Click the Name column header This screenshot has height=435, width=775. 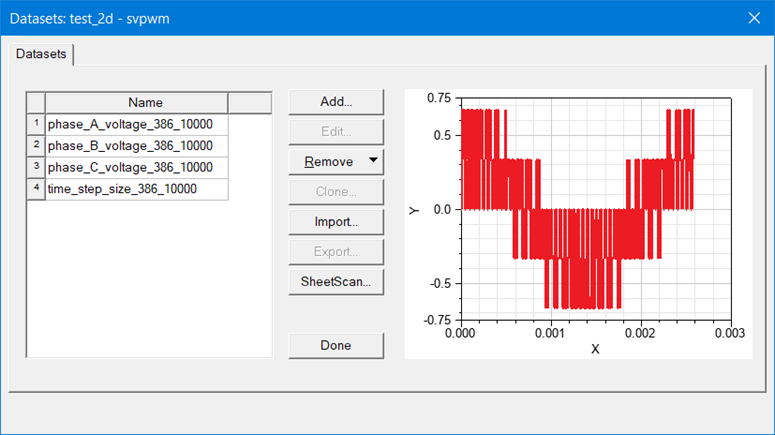(x=136, y=102)
